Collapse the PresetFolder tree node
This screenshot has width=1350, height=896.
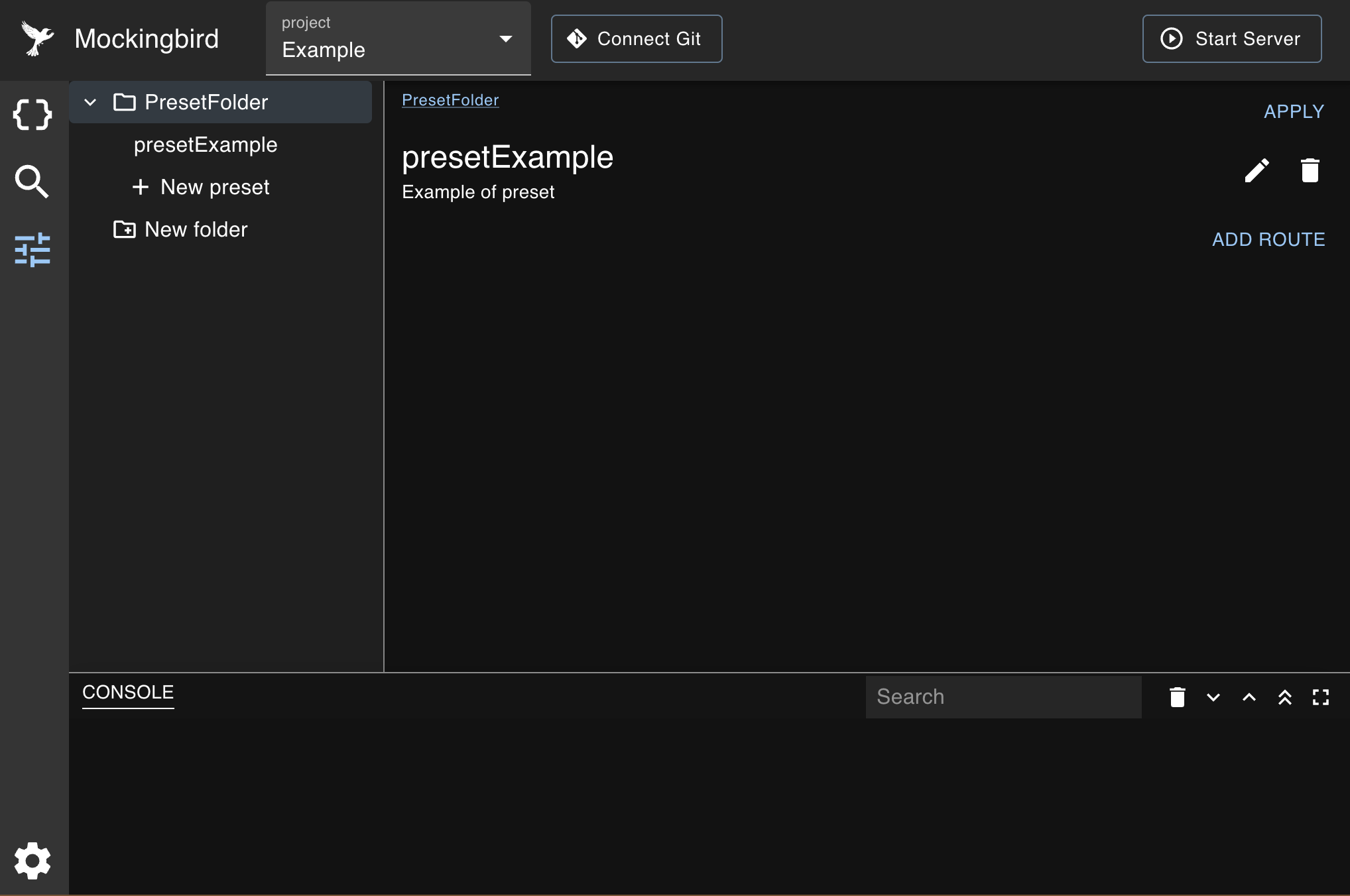point(90,102)
